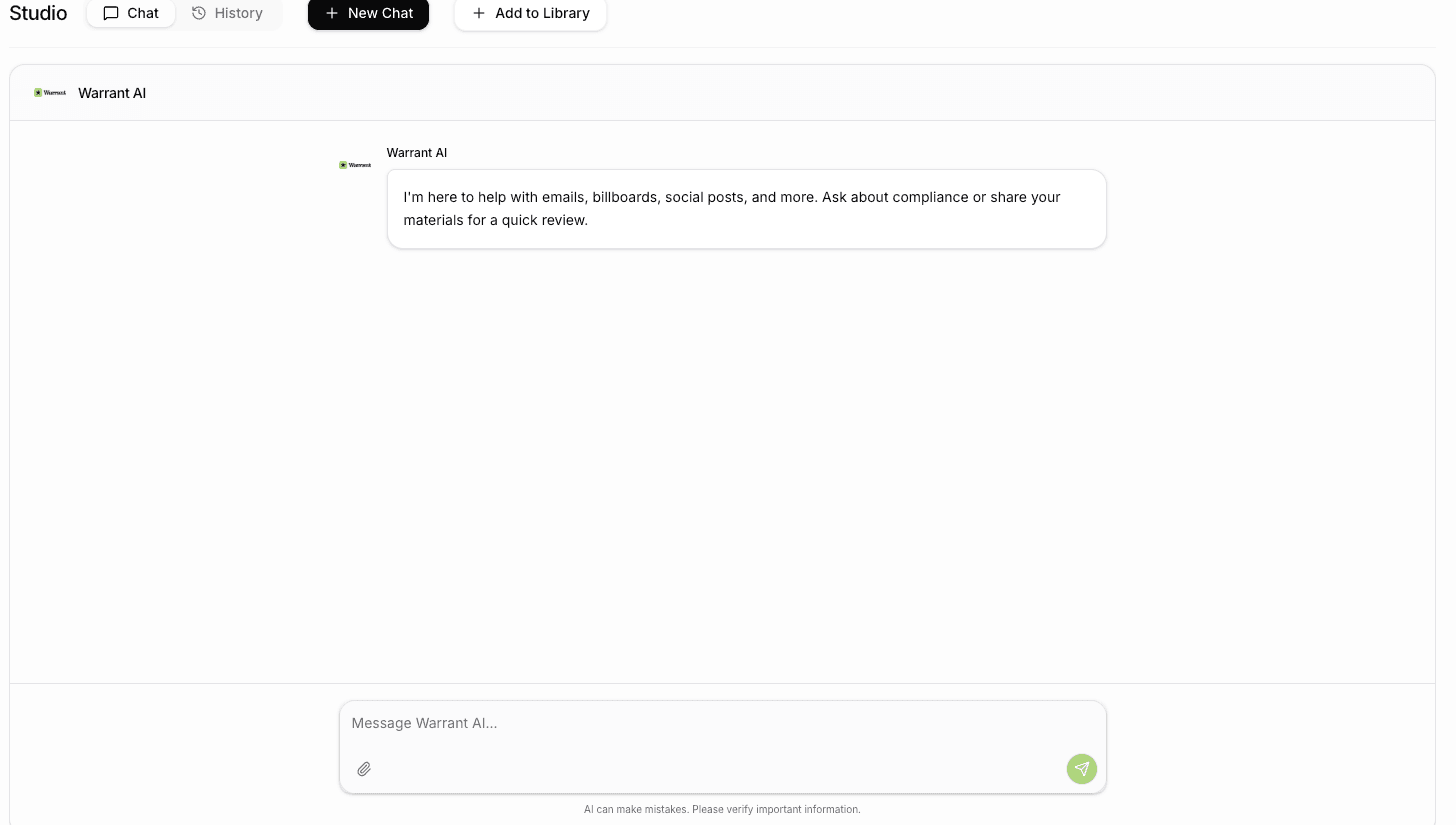The image size is (1456, 825).
Task: Select the Warrant AI greeting message bubble
Action: (746, 208)
